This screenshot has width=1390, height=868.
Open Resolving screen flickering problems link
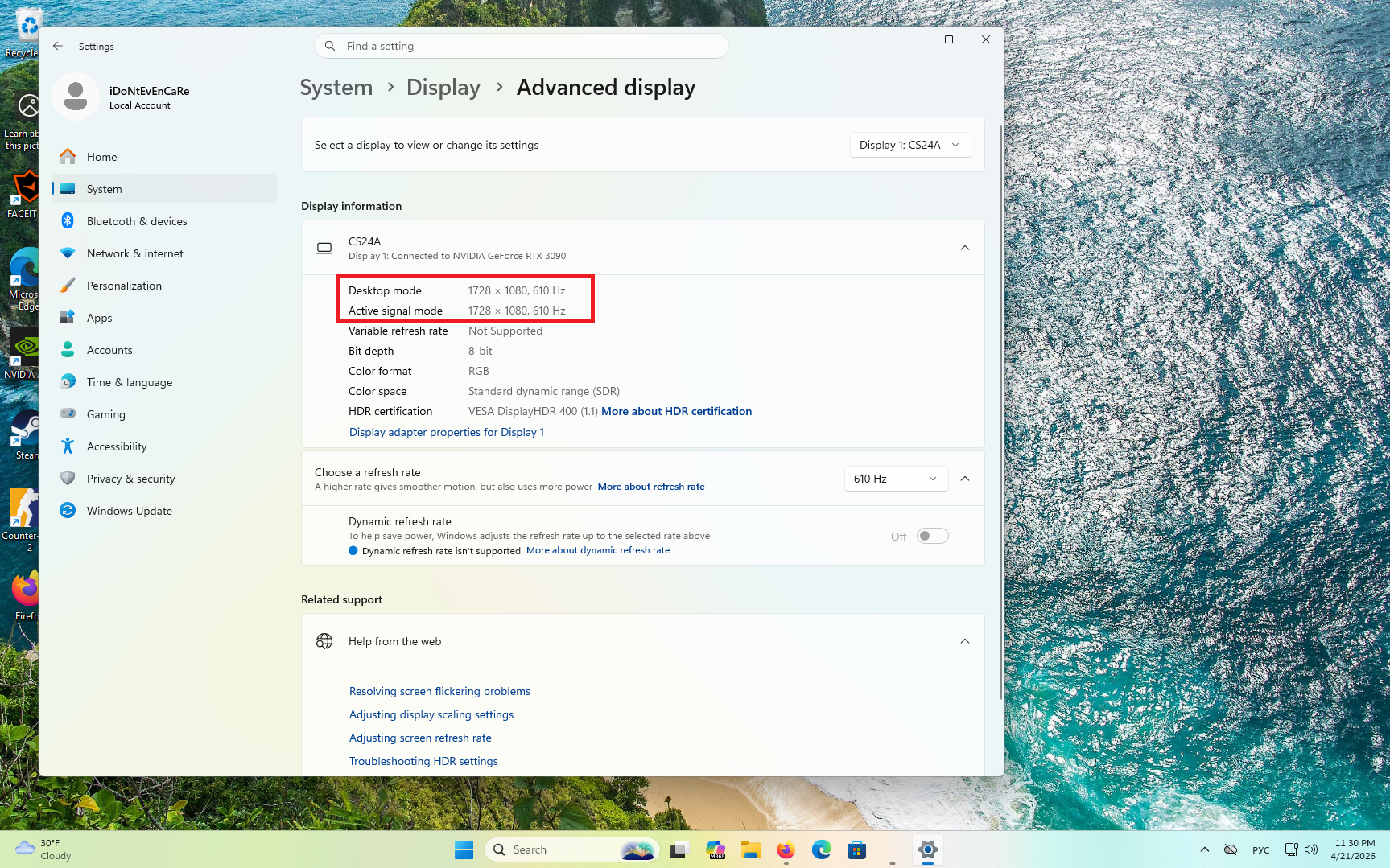(439, 691)
